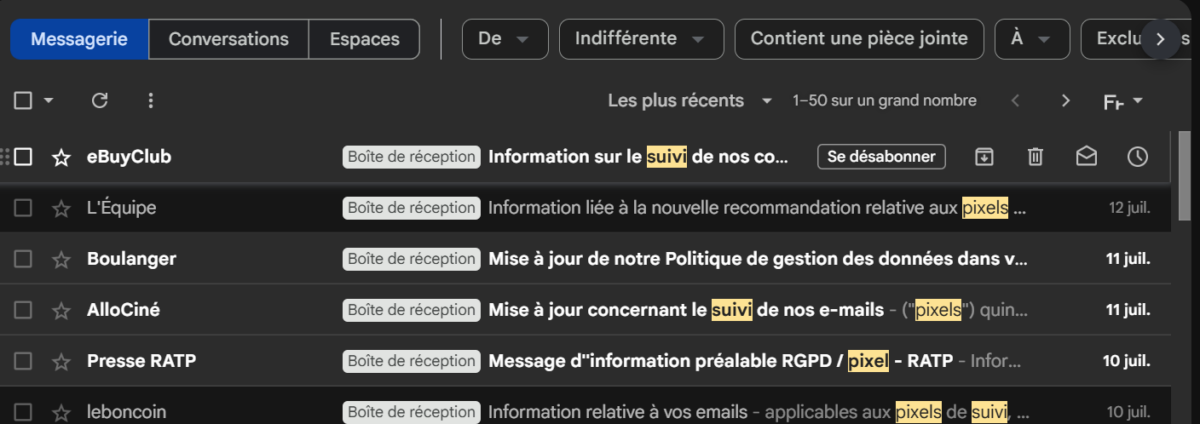The width and height of the screenshot is (1200, 424).
Task: Tick the leboncoin email checkbox
Action: [x=23, y=412]
